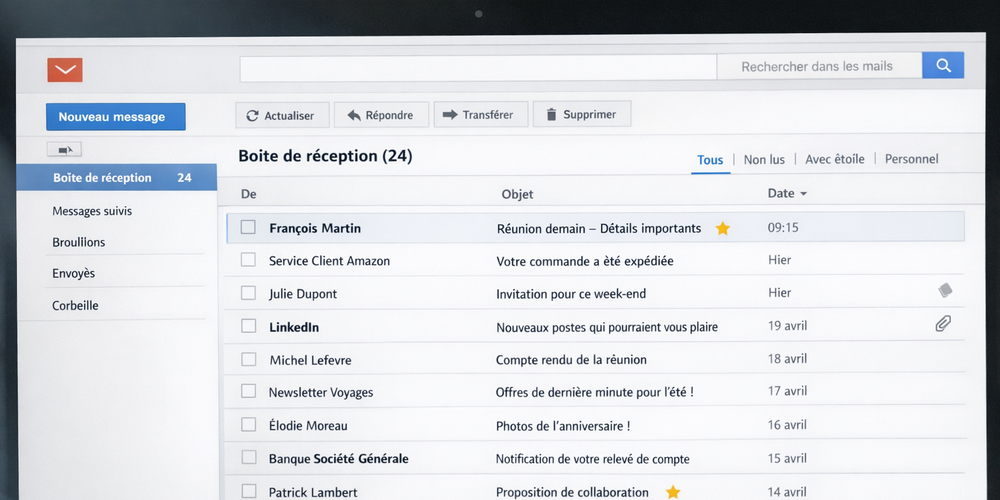Tick the checkbox for Service Client Amazon
This screenshot has height=500, width=1000.
pos(248,260)
